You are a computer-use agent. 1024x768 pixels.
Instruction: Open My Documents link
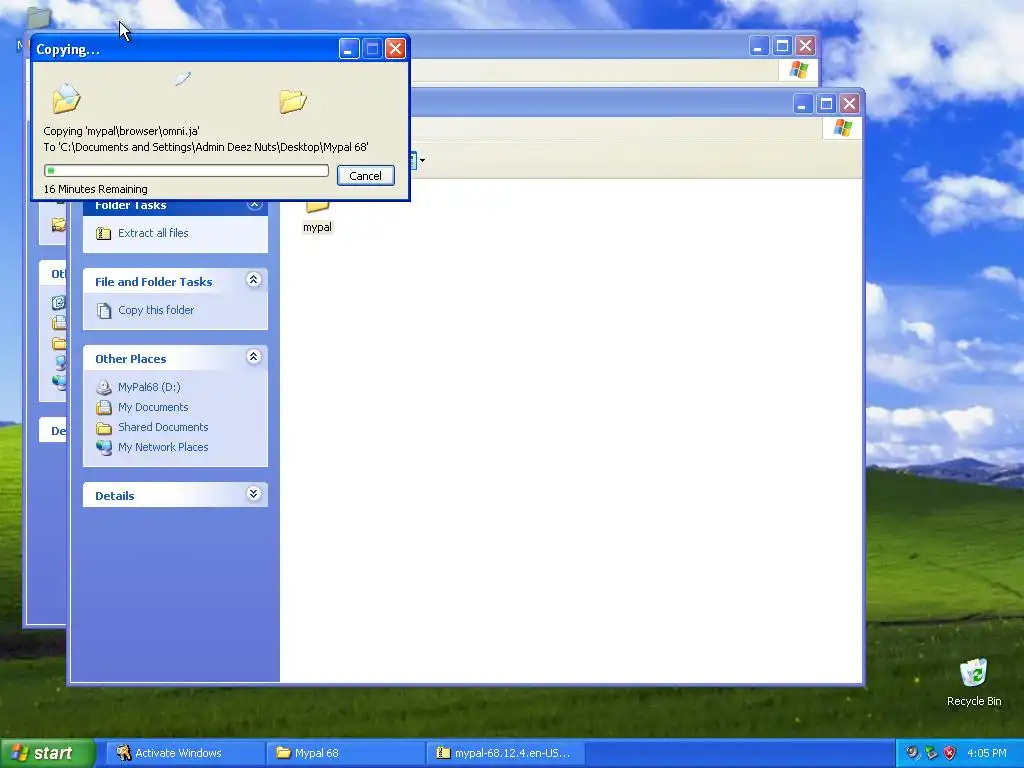point(153,408)
